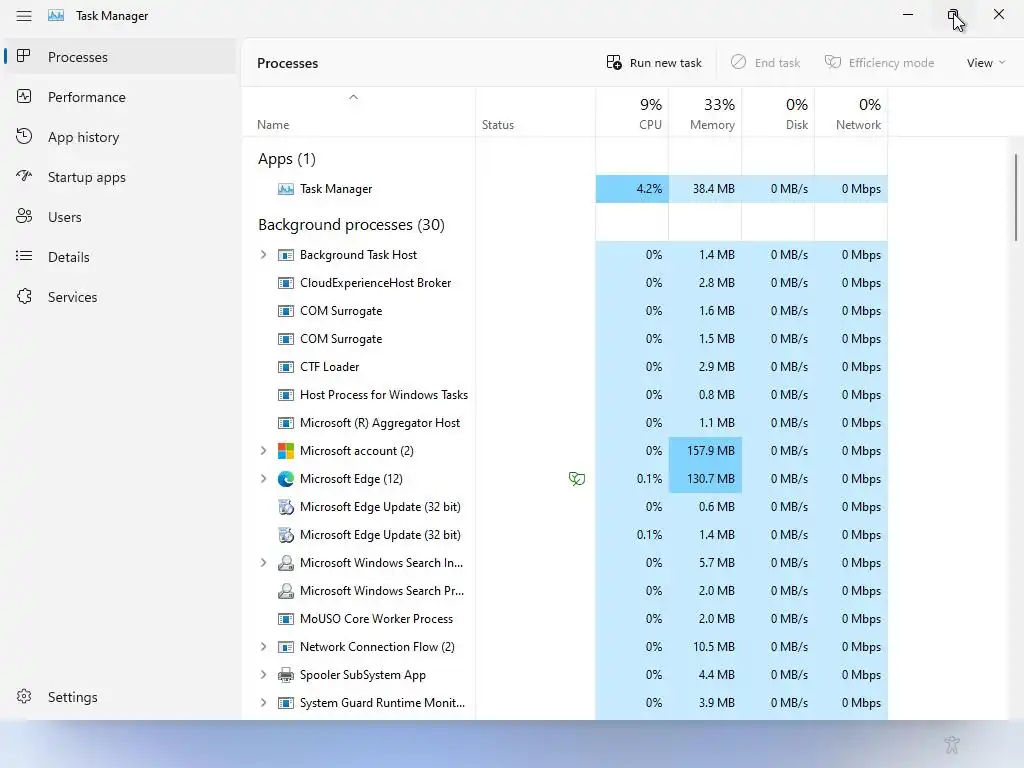Click the vertical scrollbar thumb
Viewport: 1024px width, 768px height.
[1016, 197]
